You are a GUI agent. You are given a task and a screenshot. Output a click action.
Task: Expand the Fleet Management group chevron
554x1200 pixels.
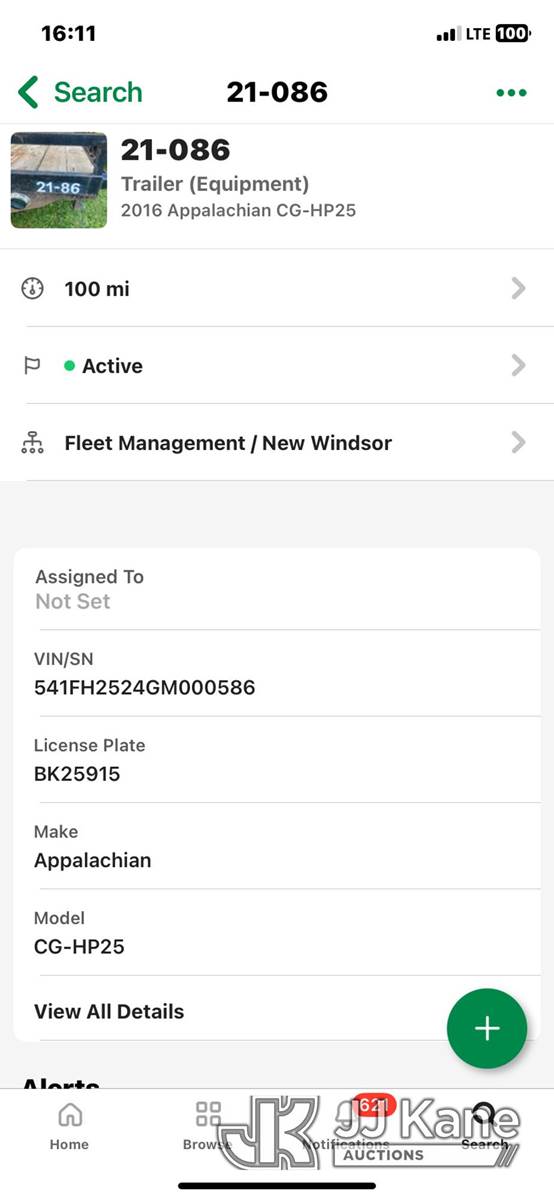(x=518, y=443)
